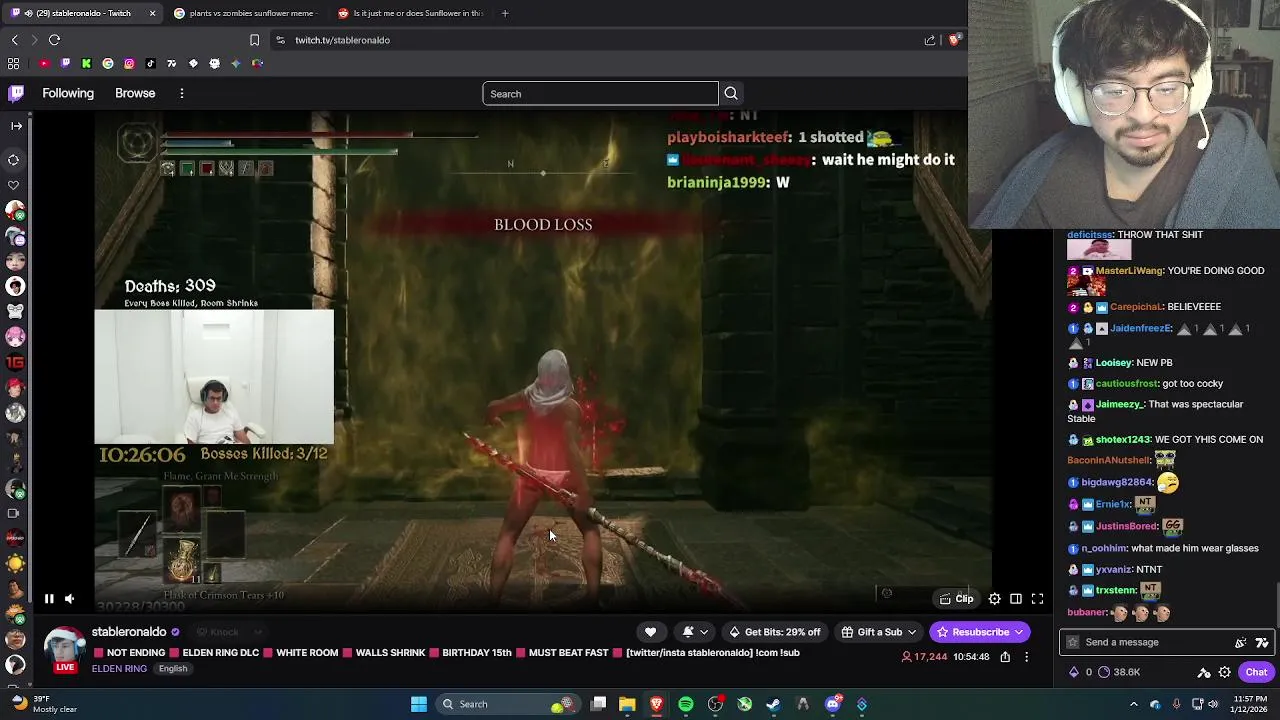Click the English language tag

(173, 668)
